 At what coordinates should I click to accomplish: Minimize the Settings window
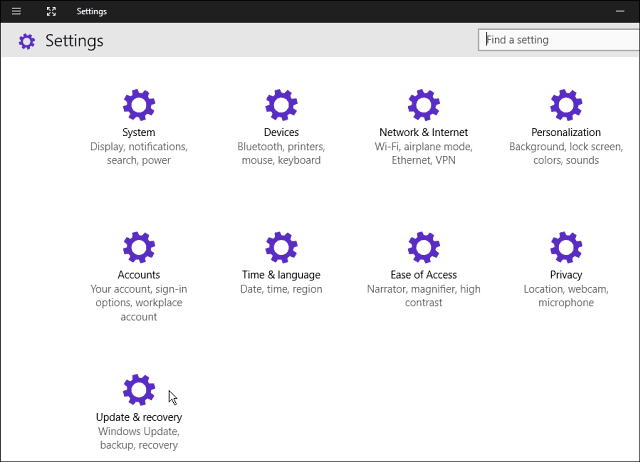(x=620, y=11)
